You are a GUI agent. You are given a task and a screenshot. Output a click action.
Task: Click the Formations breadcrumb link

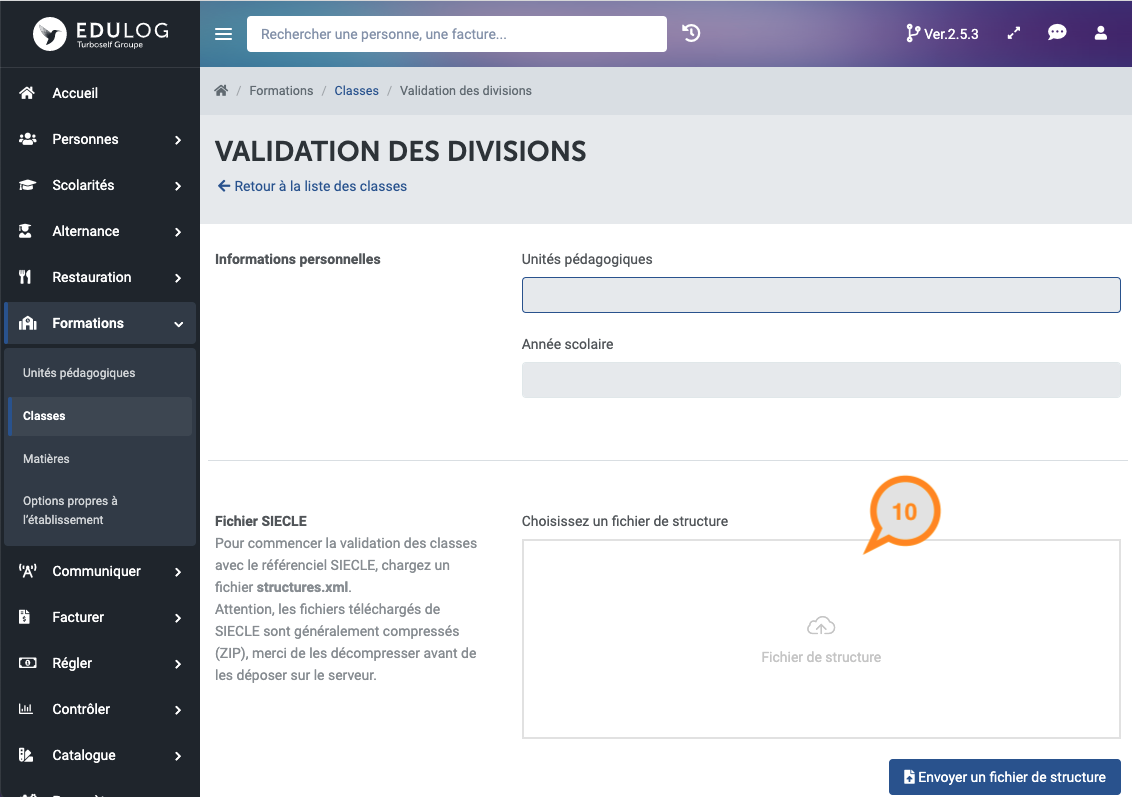281,90
